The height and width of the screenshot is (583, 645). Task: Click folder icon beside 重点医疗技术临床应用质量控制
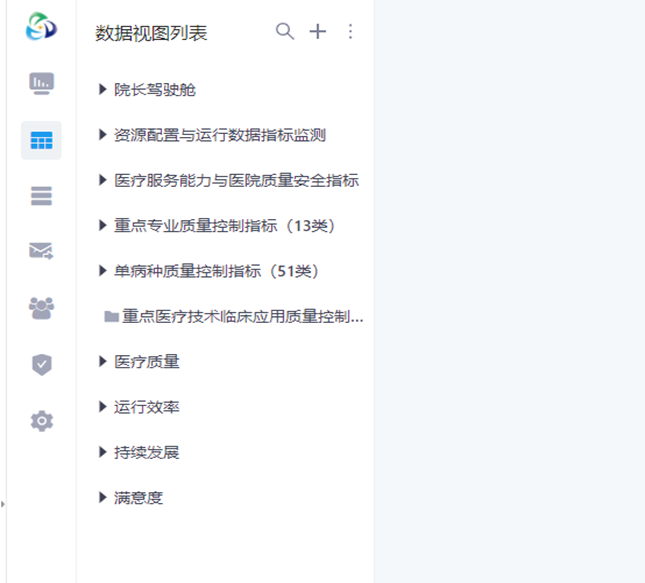coord(111,316)
